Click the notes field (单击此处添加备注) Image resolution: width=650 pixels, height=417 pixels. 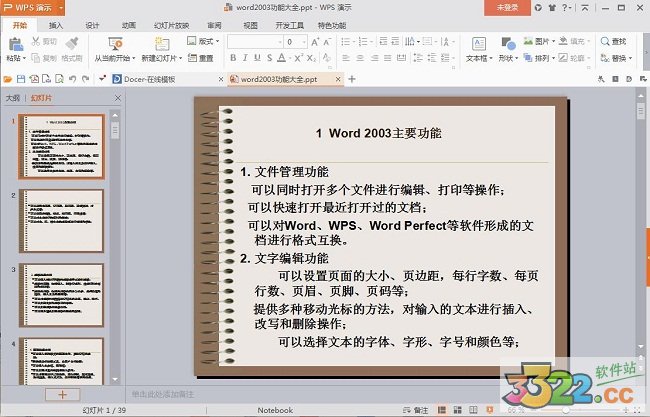[162, 394]
